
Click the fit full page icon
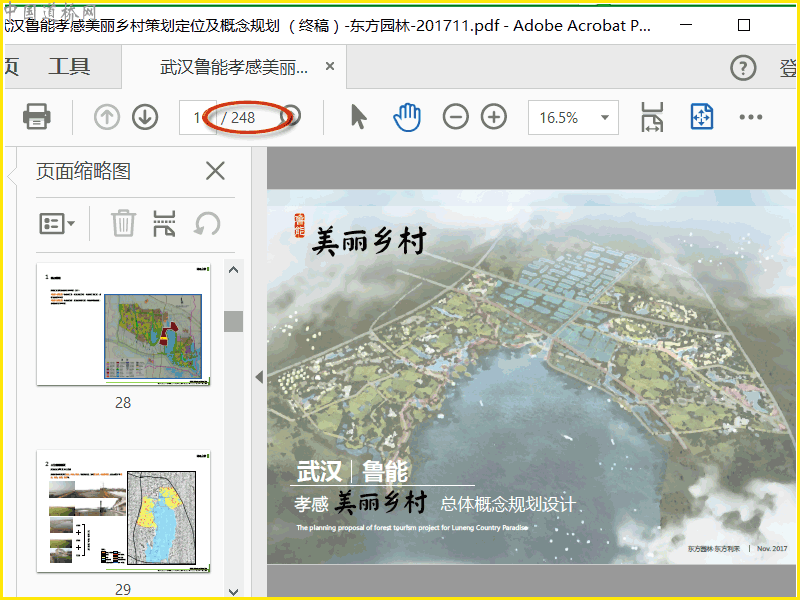click(702, 117)
